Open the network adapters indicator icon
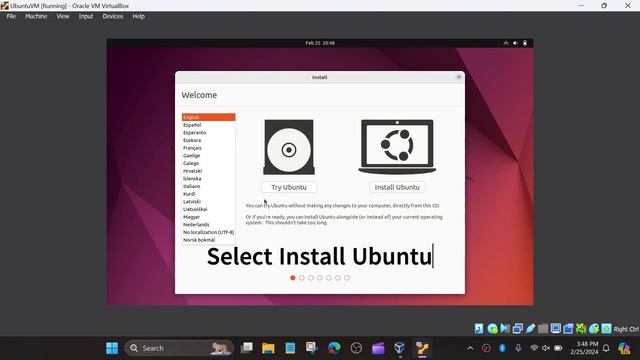The height and width of the screenshot is (360, 640). pyautogui.click(x=518, y=328)
